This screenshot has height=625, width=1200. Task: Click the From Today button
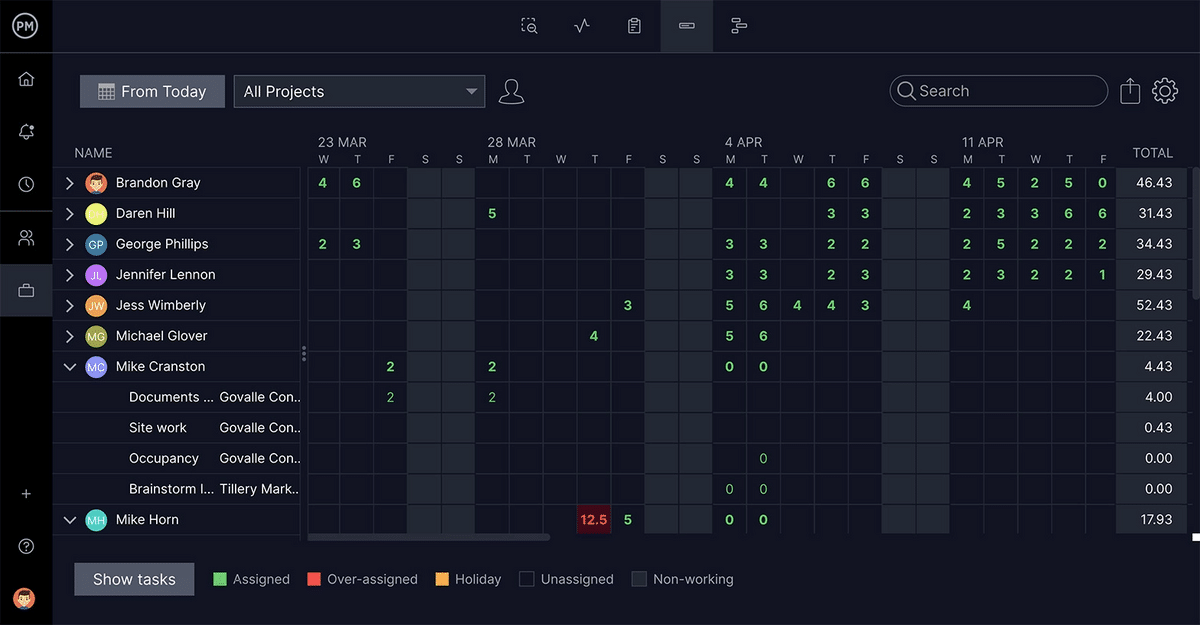coord(152,91)
